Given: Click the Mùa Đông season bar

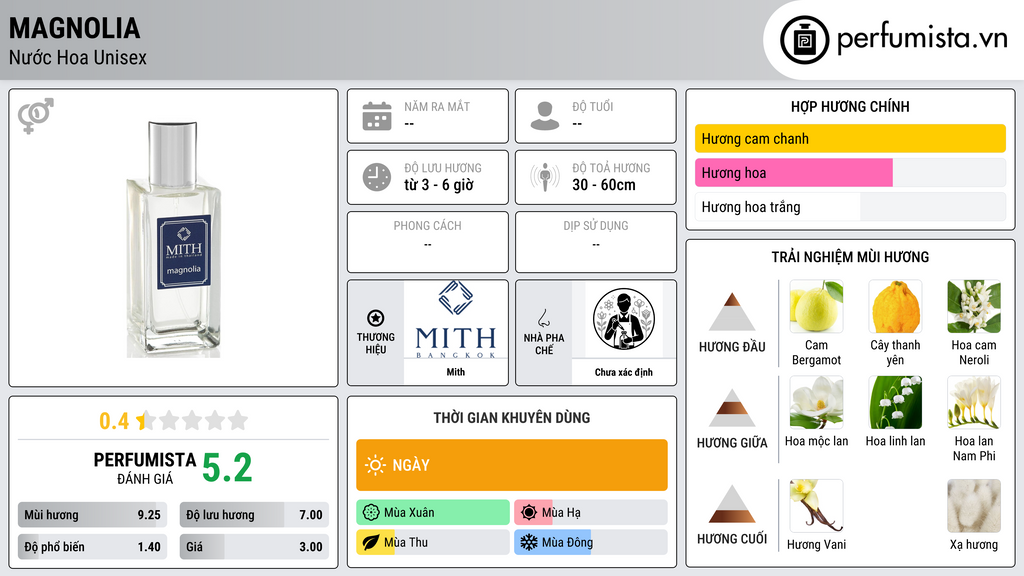Looking at the screenshot, I should point(591,542).
